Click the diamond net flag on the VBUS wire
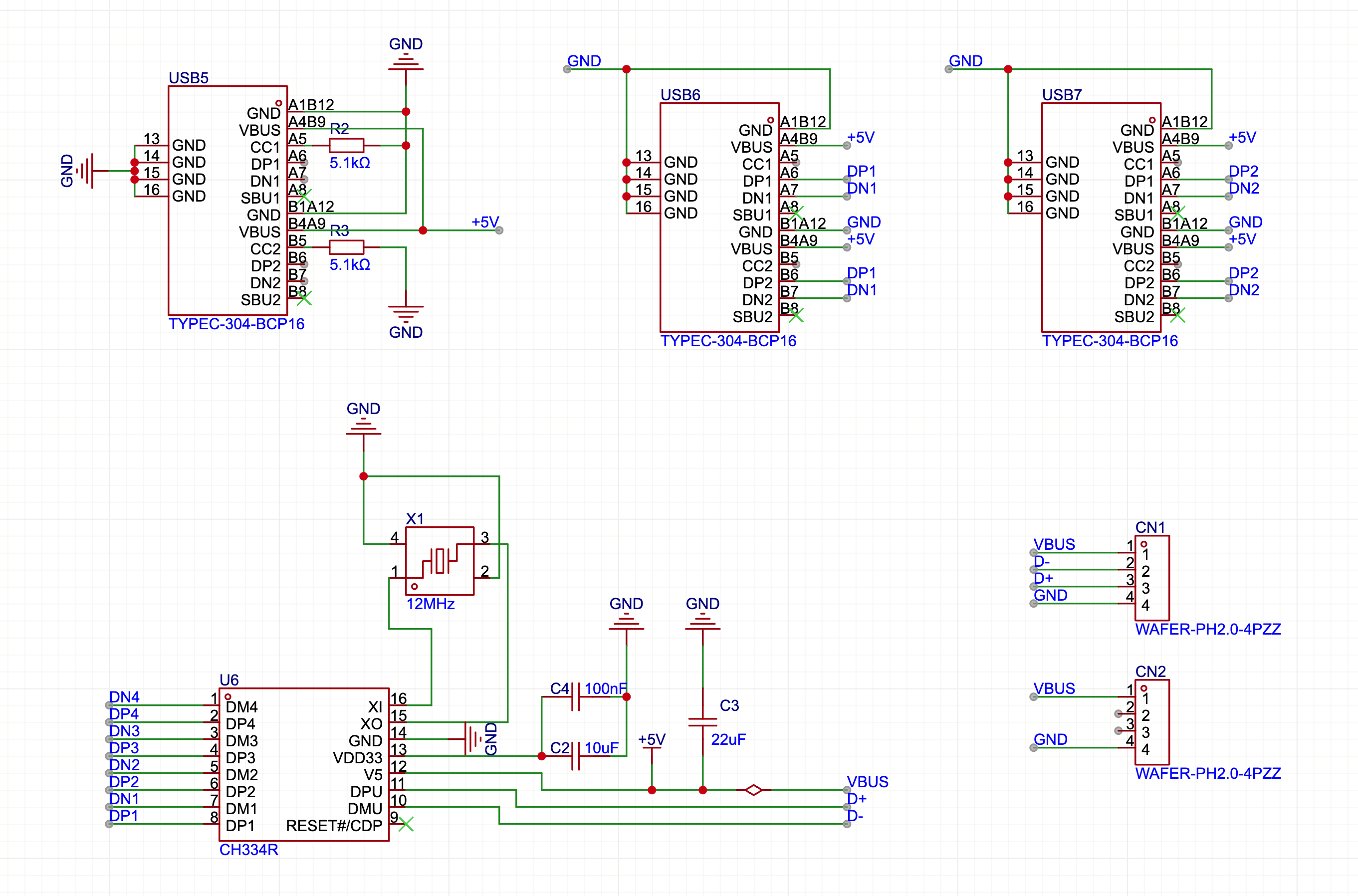The image size is (1358, 896). point(753,790)
